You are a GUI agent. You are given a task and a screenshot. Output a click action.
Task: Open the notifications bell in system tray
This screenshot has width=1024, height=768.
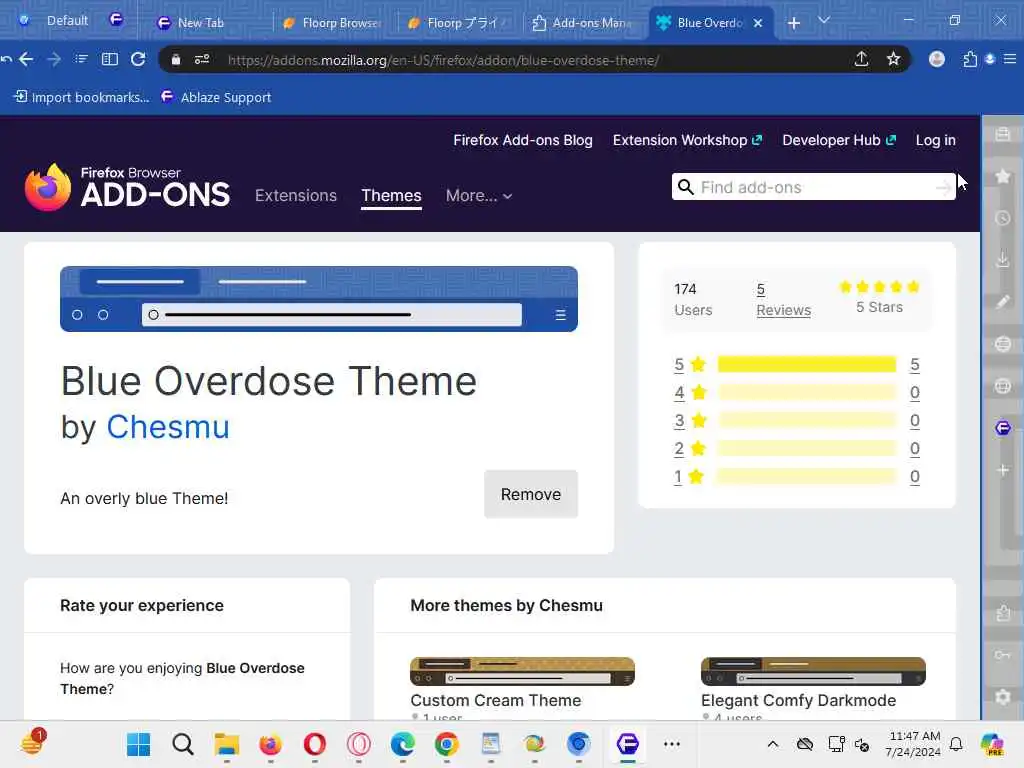(956, 744)
